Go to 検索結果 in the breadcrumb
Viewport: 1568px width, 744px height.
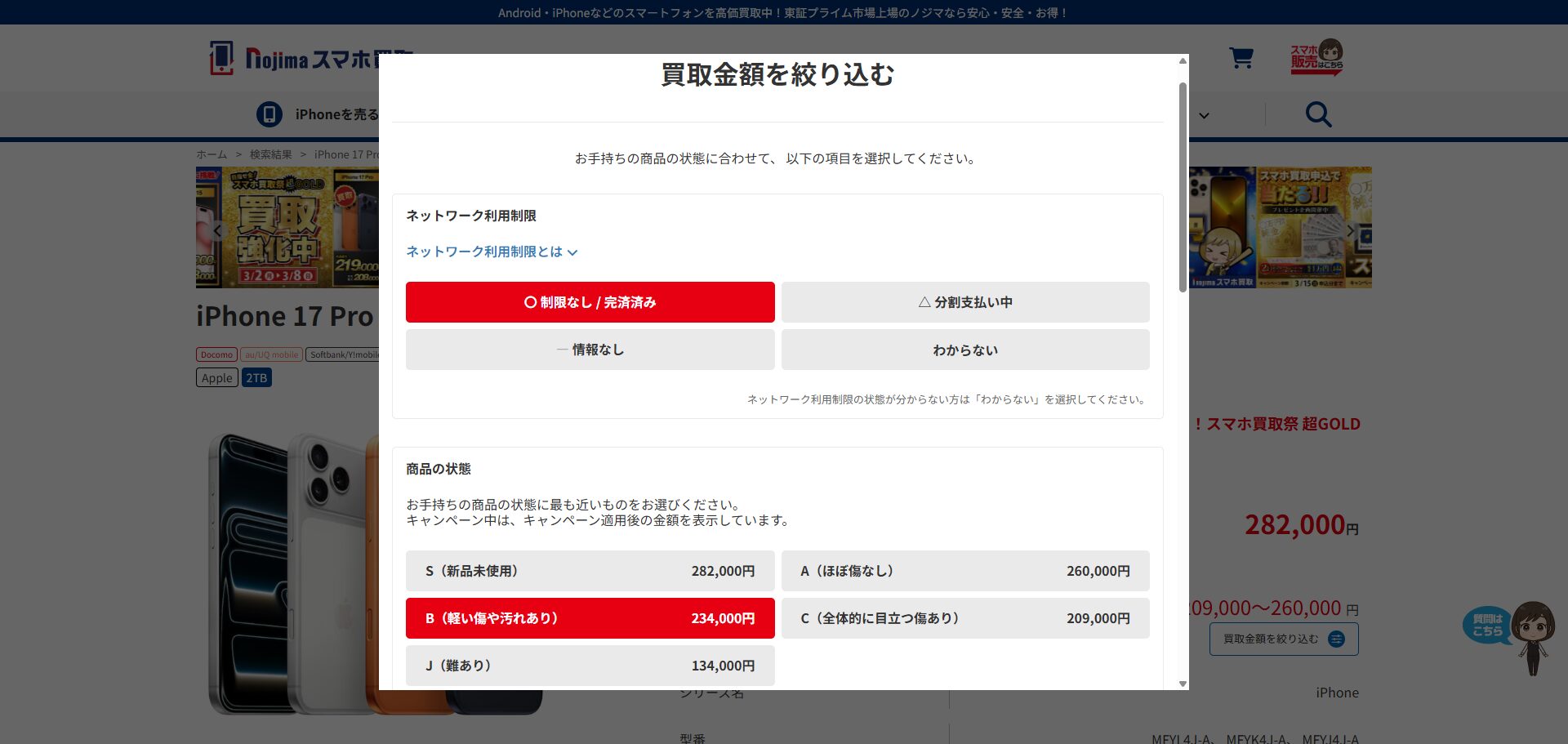[270, 154]
